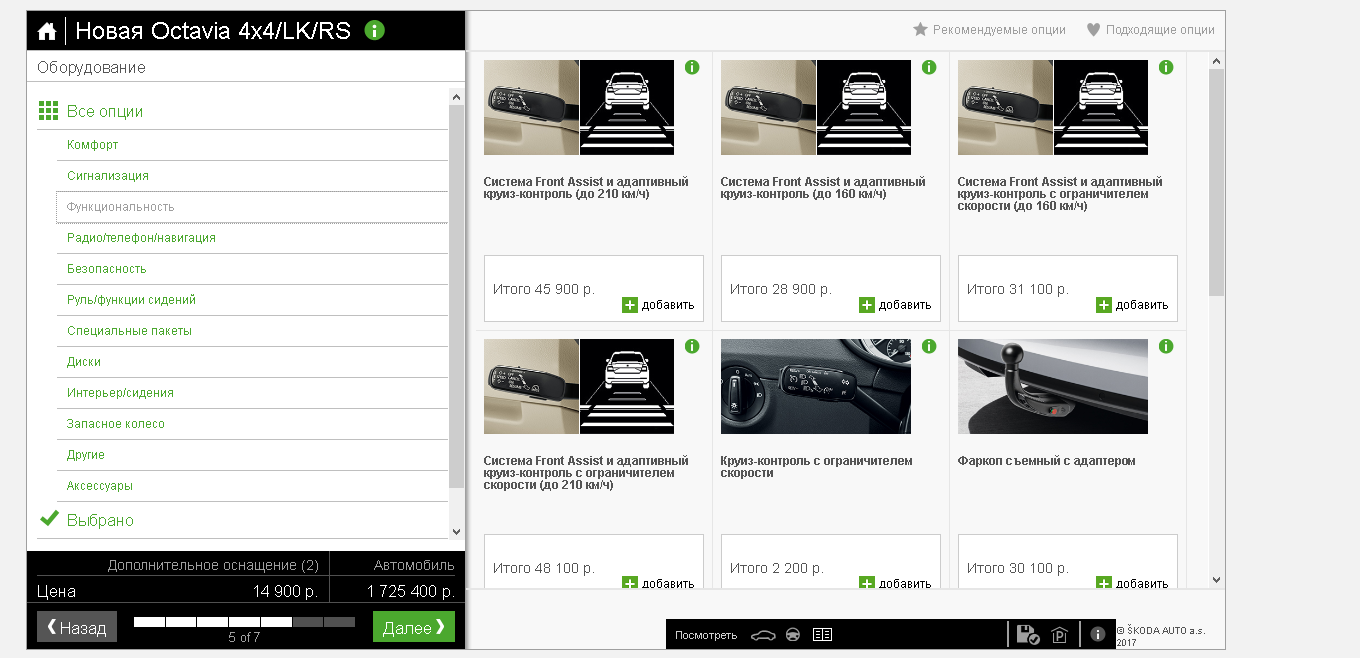Open Радио/телефон/навигация category
This screenshot has width=1360, height=658.
252,238
